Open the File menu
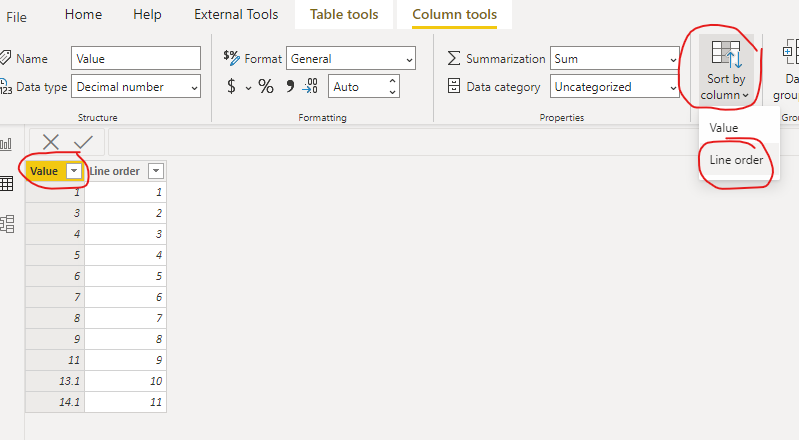The height and width of the screenshot is (440, 799). (x=16, y=17)
